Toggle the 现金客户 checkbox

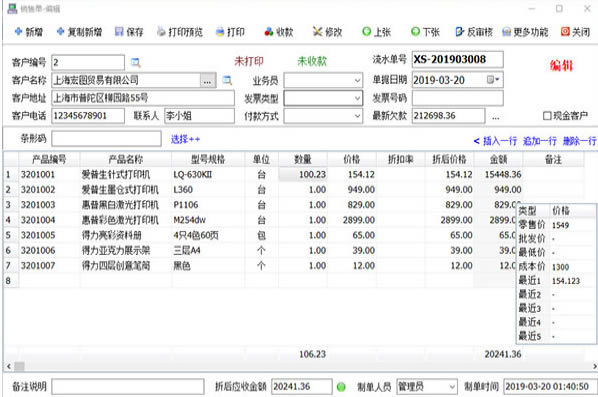click(547, 116)
